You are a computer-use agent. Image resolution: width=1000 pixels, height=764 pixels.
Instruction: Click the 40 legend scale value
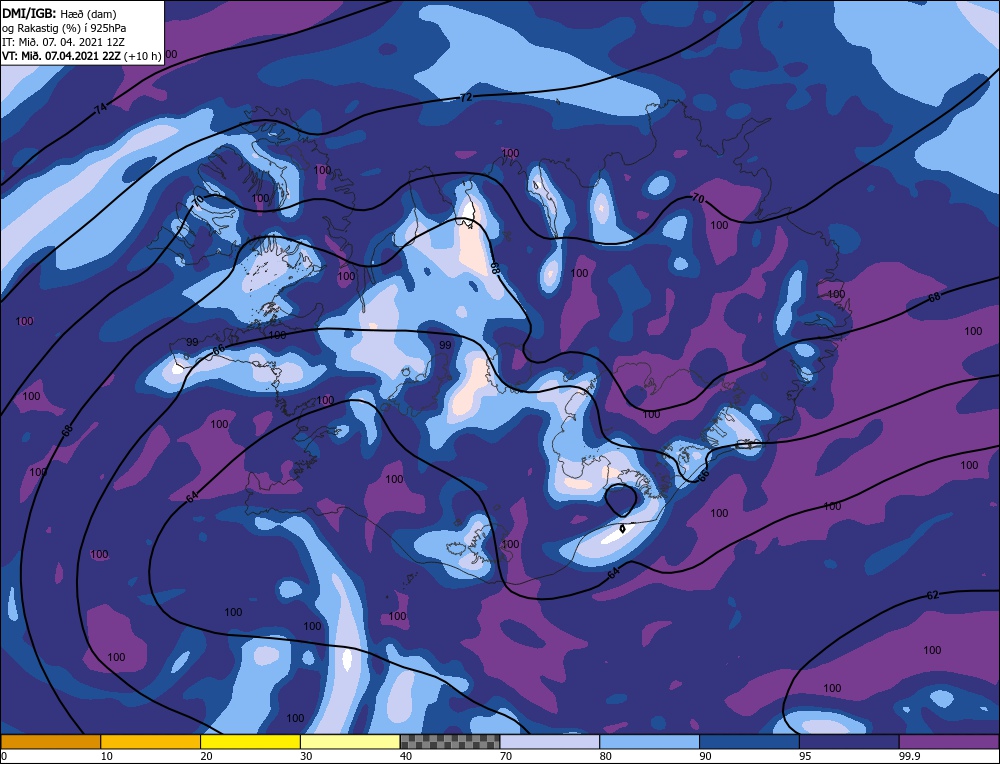click(406, 756)
